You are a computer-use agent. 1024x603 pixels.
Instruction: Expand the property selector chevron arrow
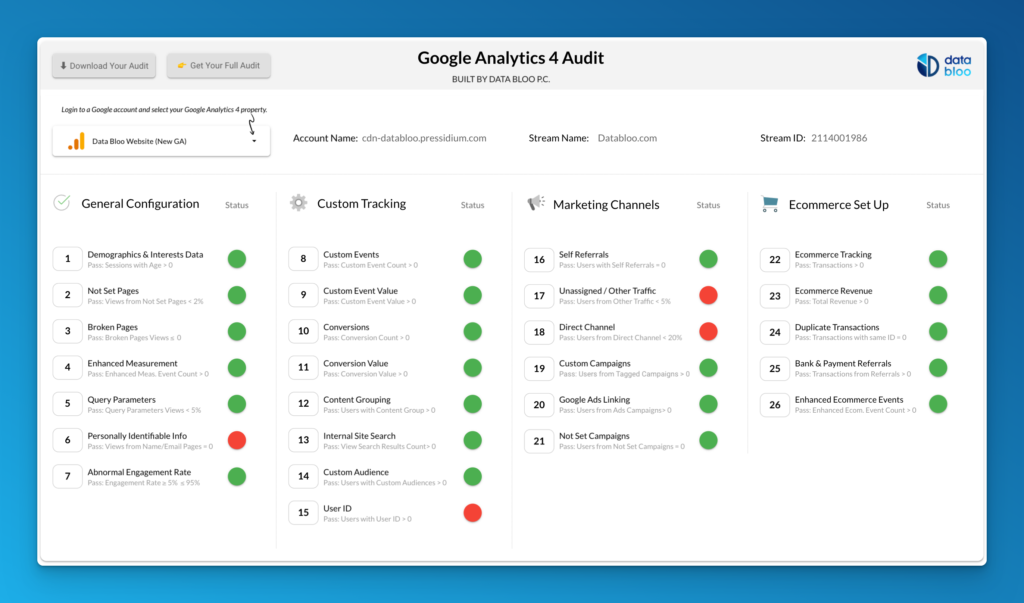click(255, 141)
